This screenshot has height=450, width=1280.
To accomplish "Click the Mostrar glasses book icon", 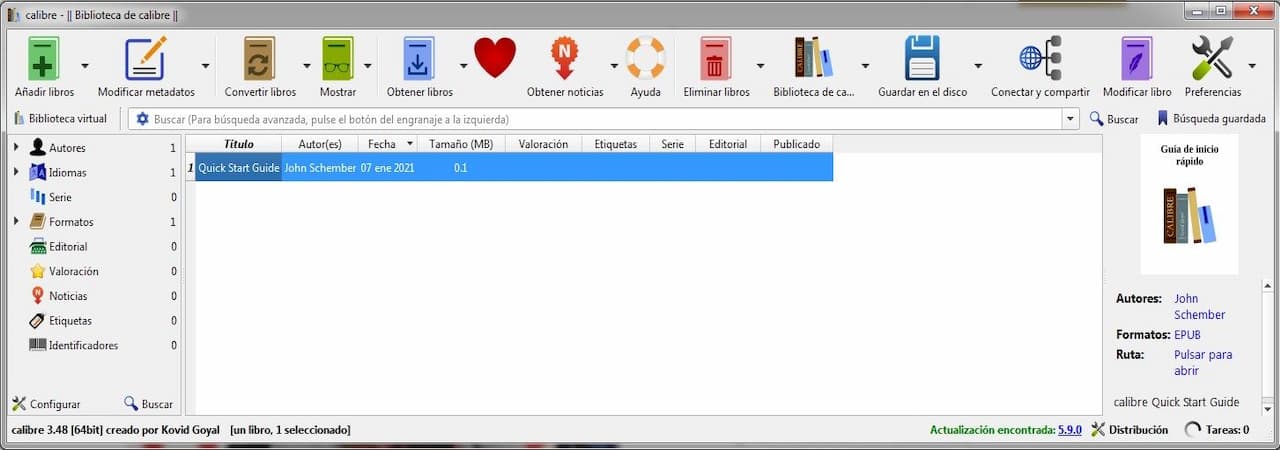I will (x=338, y=58).
